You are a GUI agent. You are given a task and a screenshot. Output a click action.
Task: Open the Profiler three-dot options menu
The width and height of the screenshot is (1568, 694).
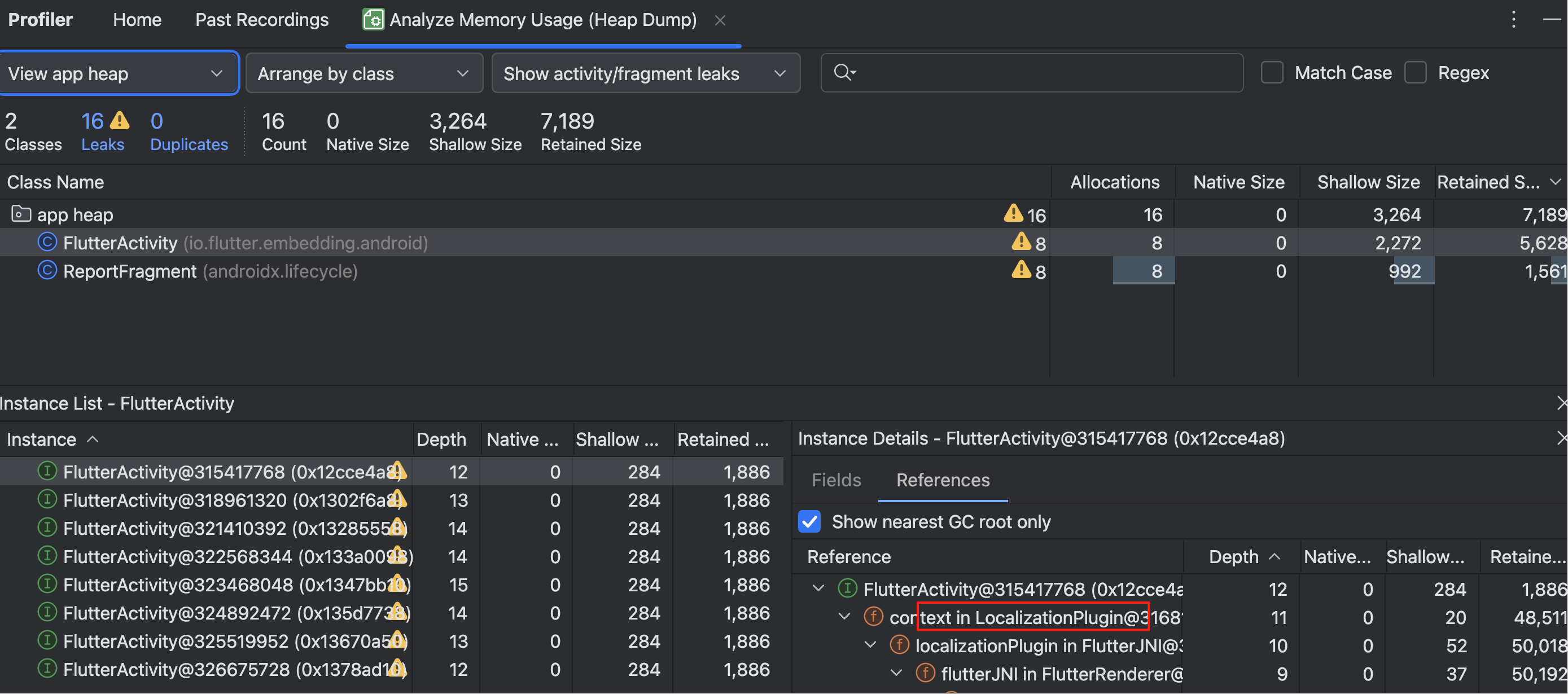tap(1513, 19)
